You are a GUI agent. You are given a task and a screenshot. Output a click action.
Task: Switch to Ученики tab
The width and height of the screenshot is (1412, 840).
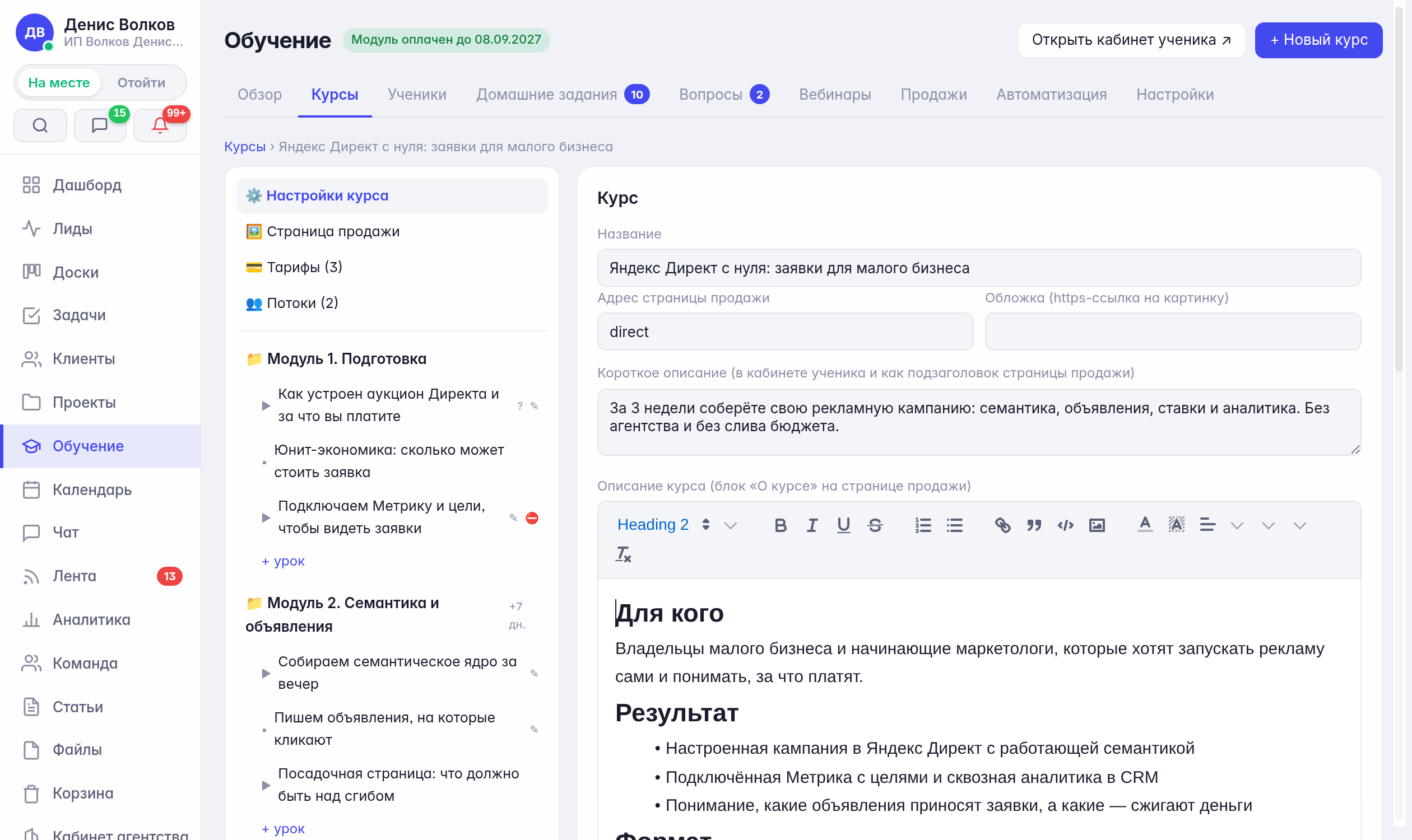417,95
